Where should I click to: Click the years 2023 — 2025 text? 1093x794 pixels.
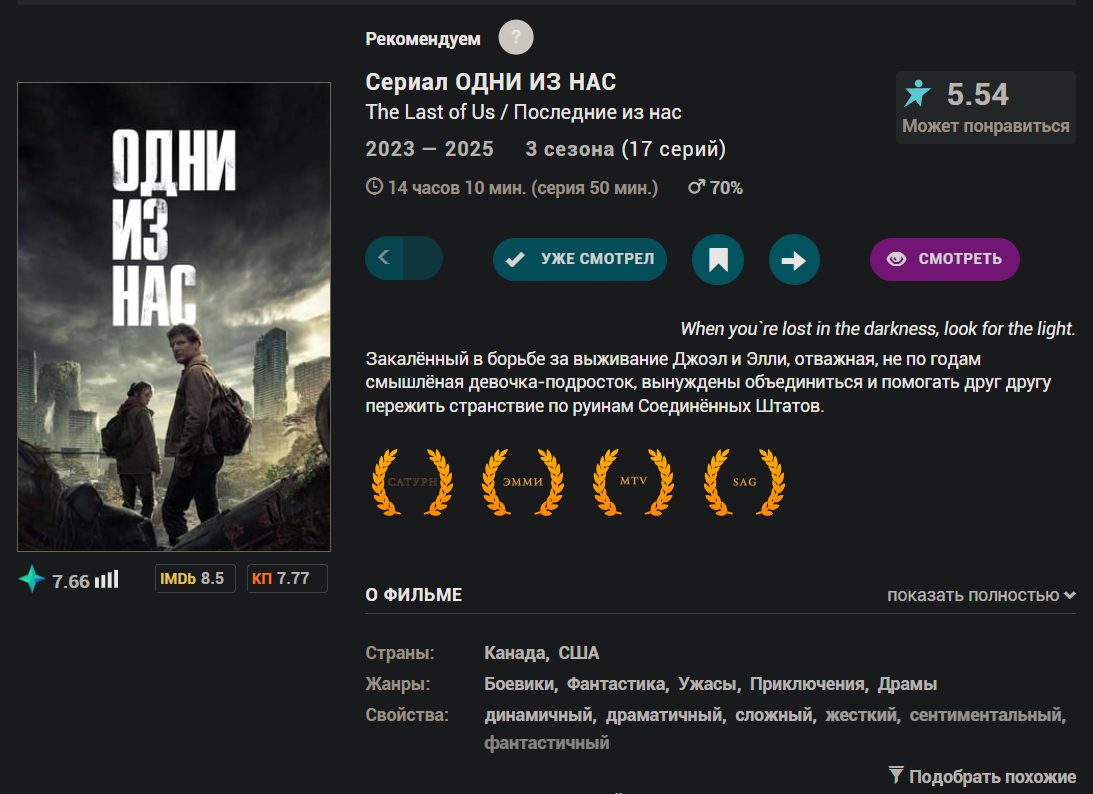tap(429, 148)
